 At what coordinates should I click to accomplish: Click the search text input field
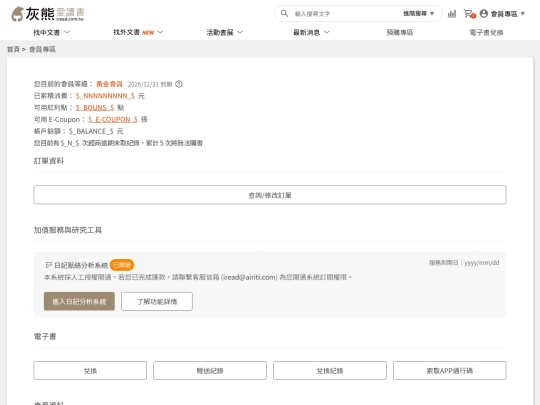345,14
